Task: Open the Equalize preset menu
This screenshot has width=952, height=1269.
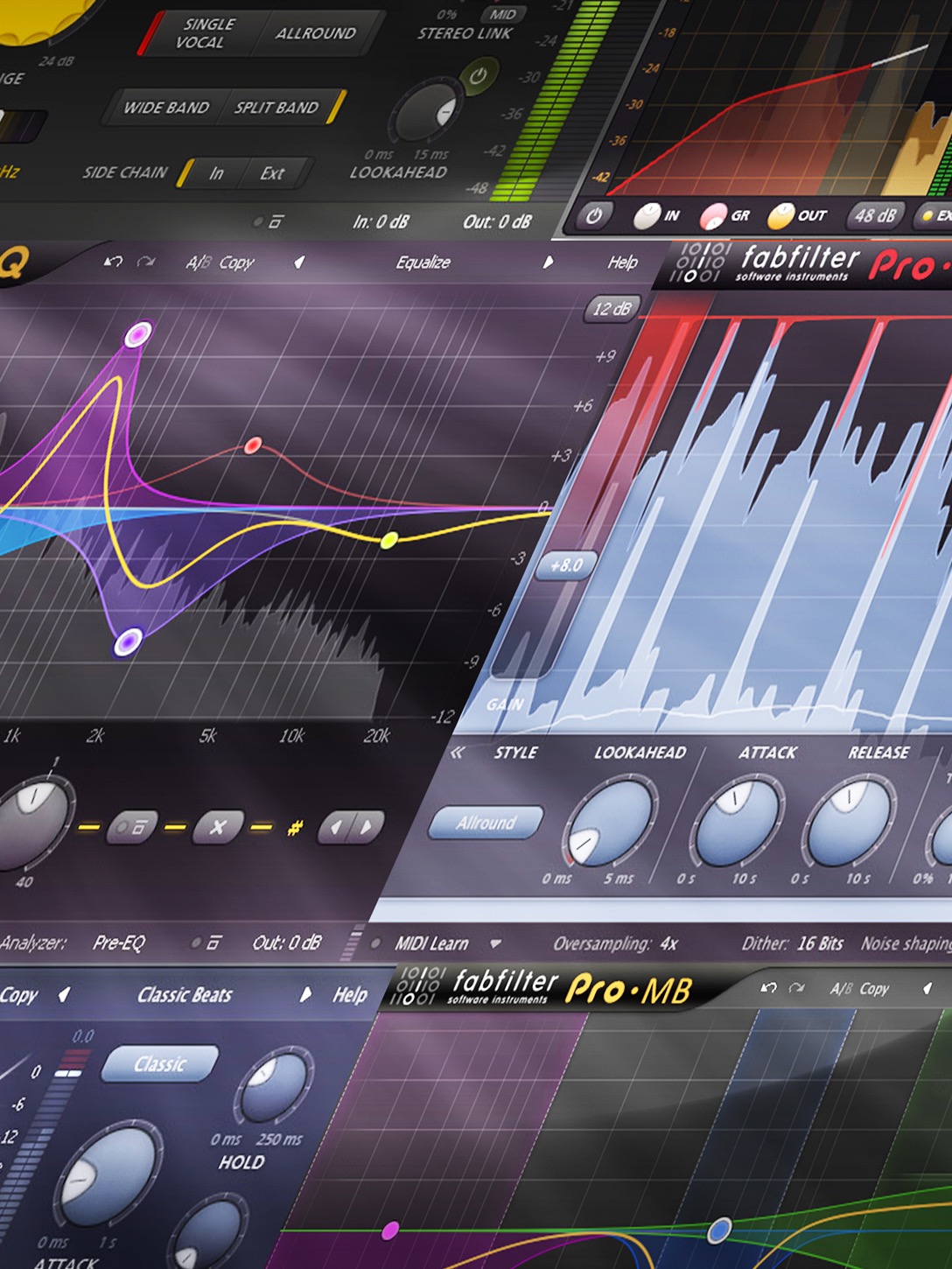Action: (x=423, y=263)
